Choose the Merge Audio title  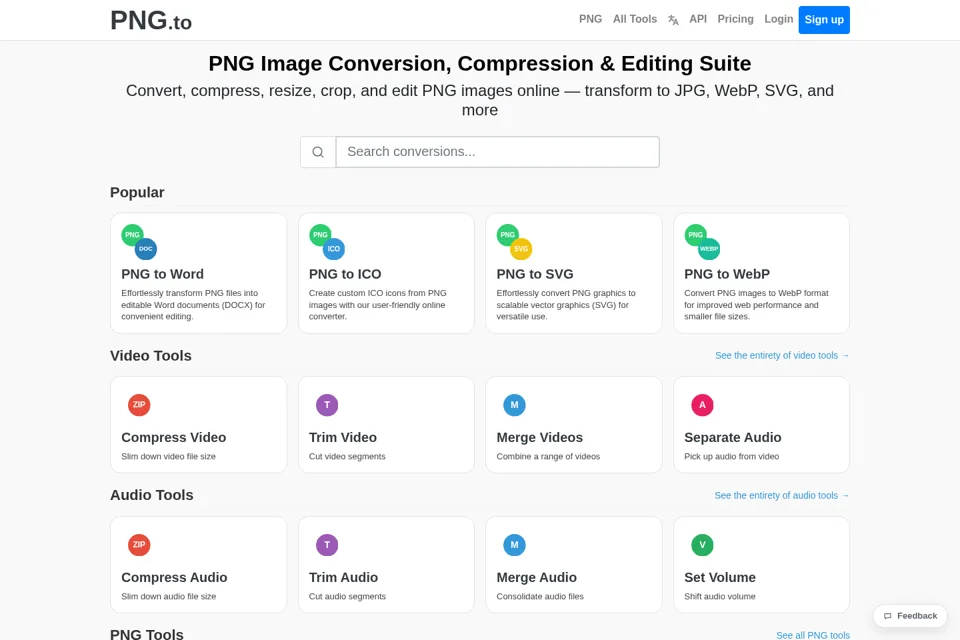536,578
